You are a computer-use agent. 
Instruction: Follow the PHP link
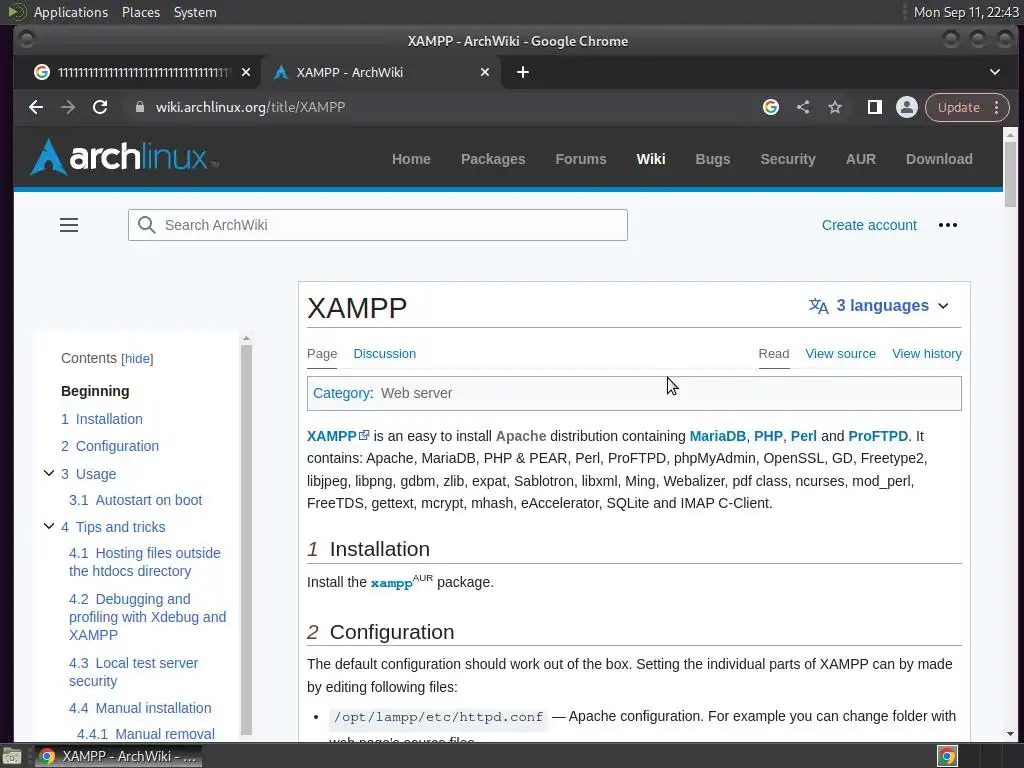tap(768, 436)
